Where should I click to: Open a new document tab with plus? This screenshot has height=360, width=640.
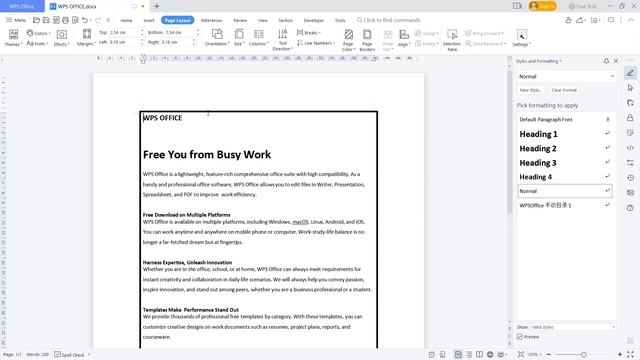157,6
